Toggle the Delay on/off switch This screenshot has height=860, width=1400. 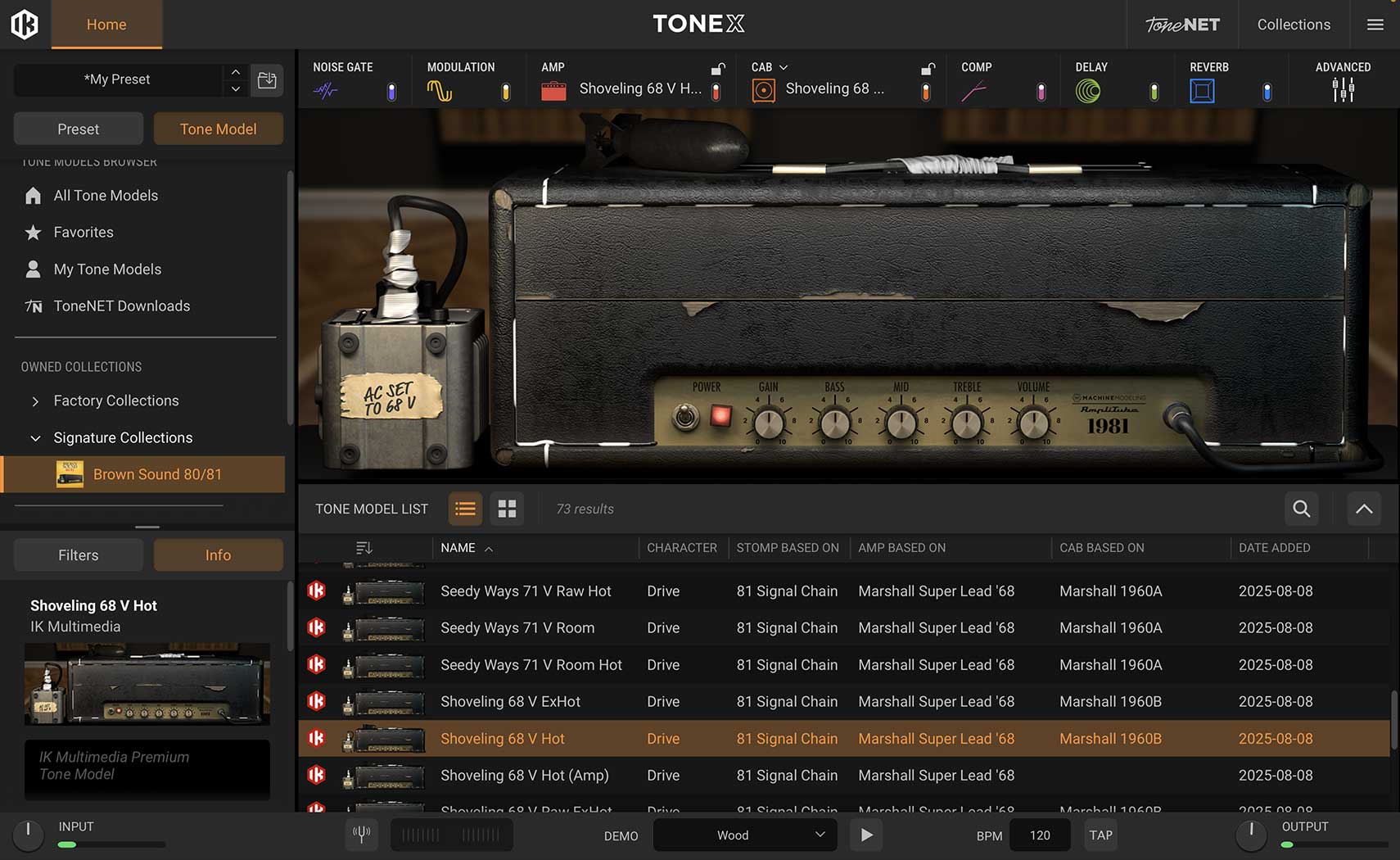1154,92
